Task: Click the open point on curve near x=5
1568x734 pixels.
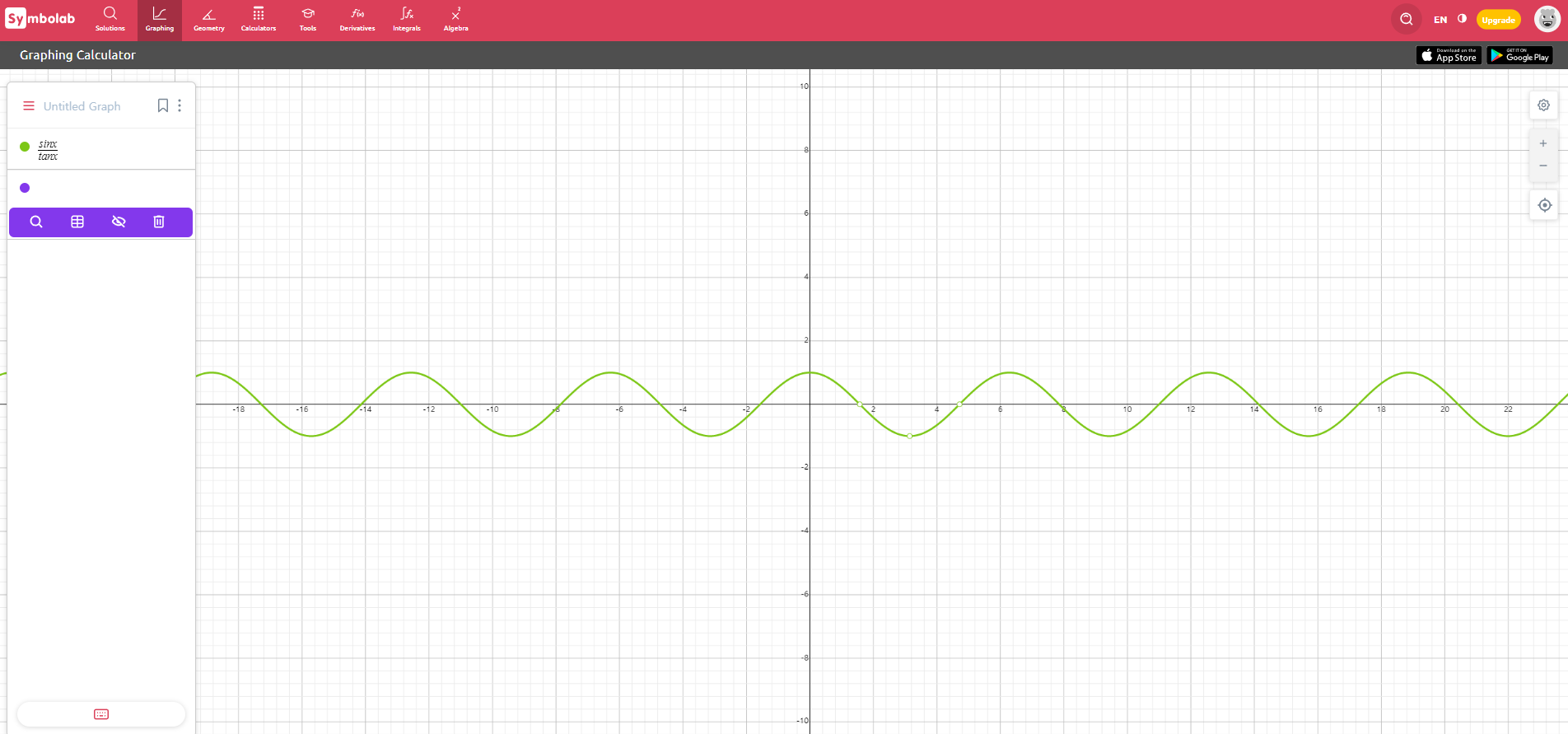Action: (x=959, y=404)
